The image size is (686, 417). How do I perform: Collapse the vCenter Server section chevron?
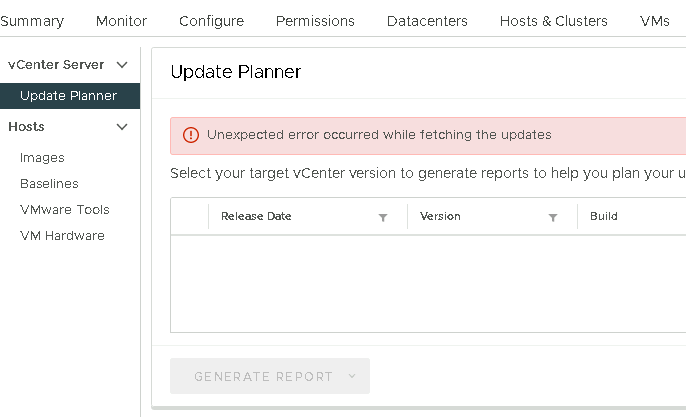[123, 65]
